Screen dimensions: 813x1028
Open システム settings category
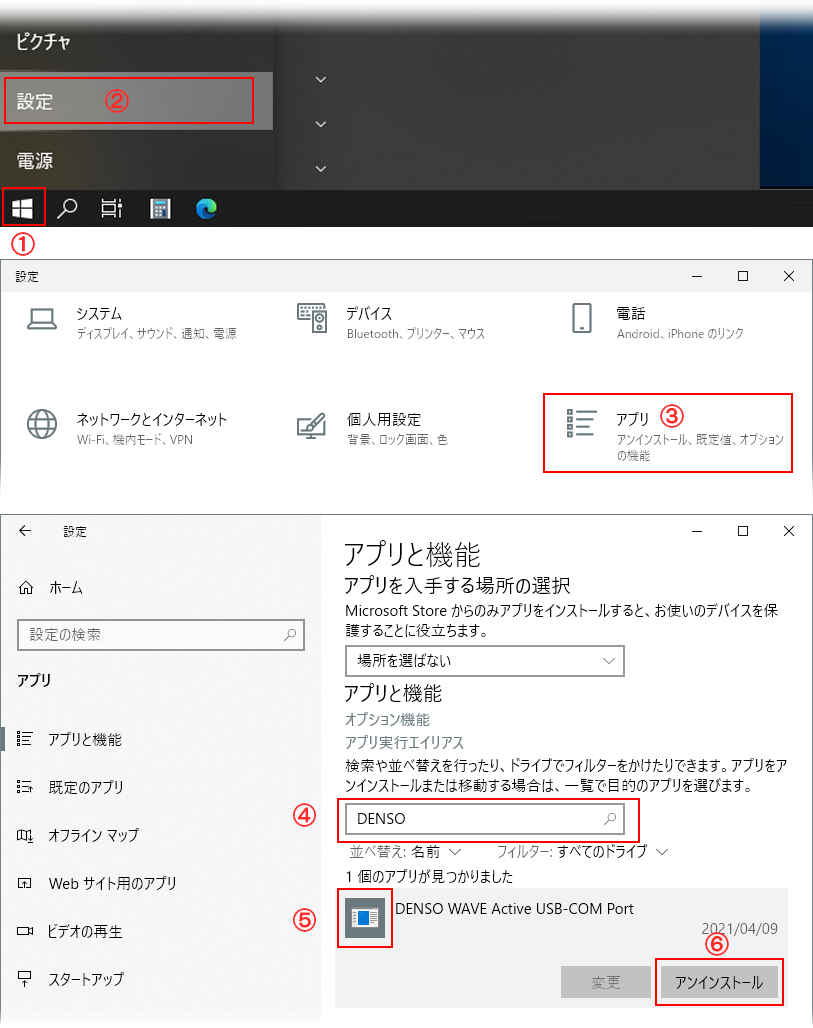[x=130, y=322]
